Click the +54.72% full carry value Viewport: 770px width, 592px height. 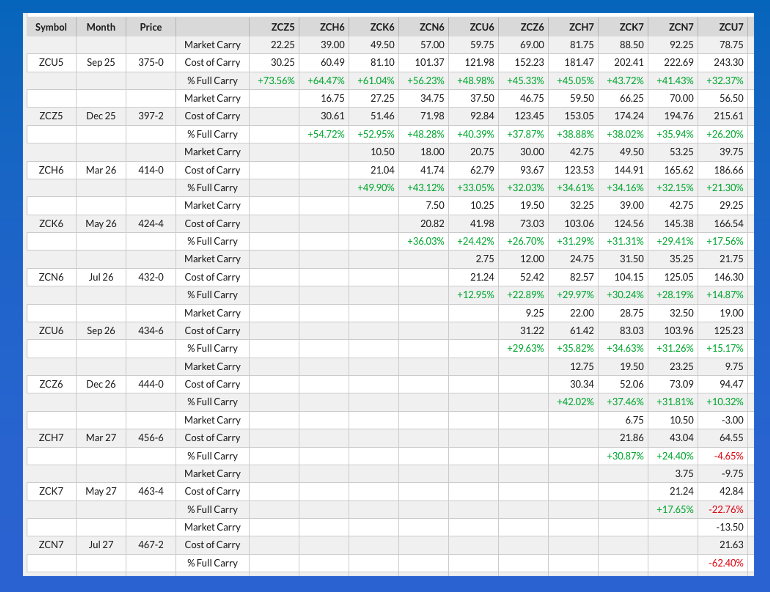326,134
